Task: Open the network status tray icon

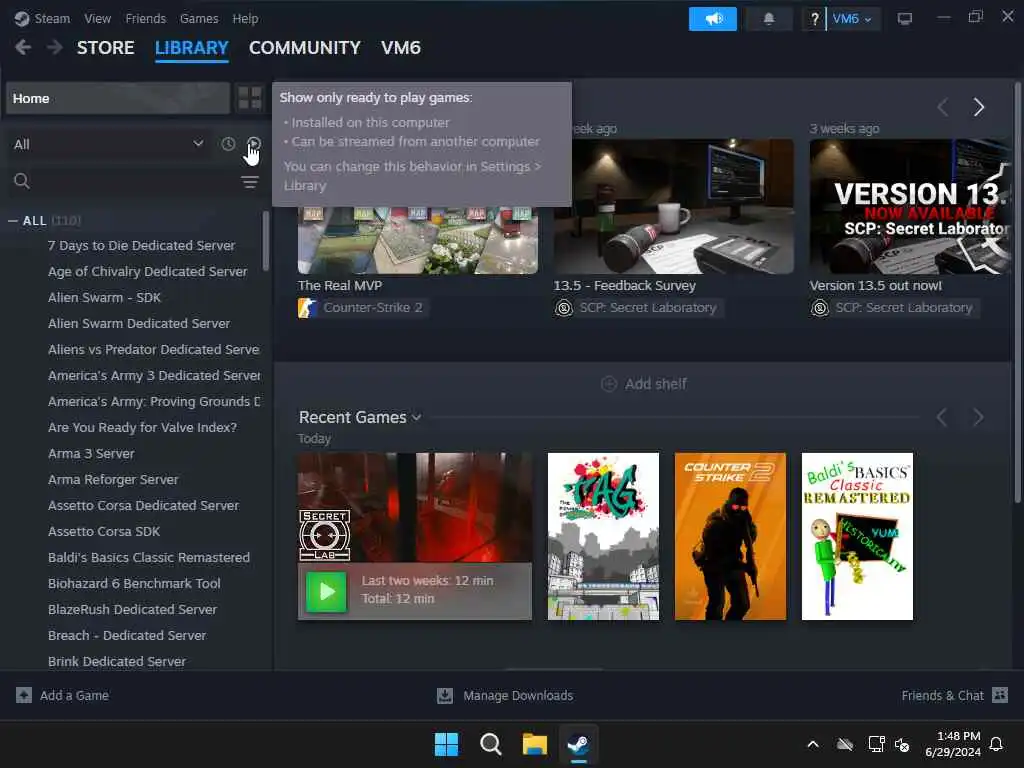Action: point(876,744)
